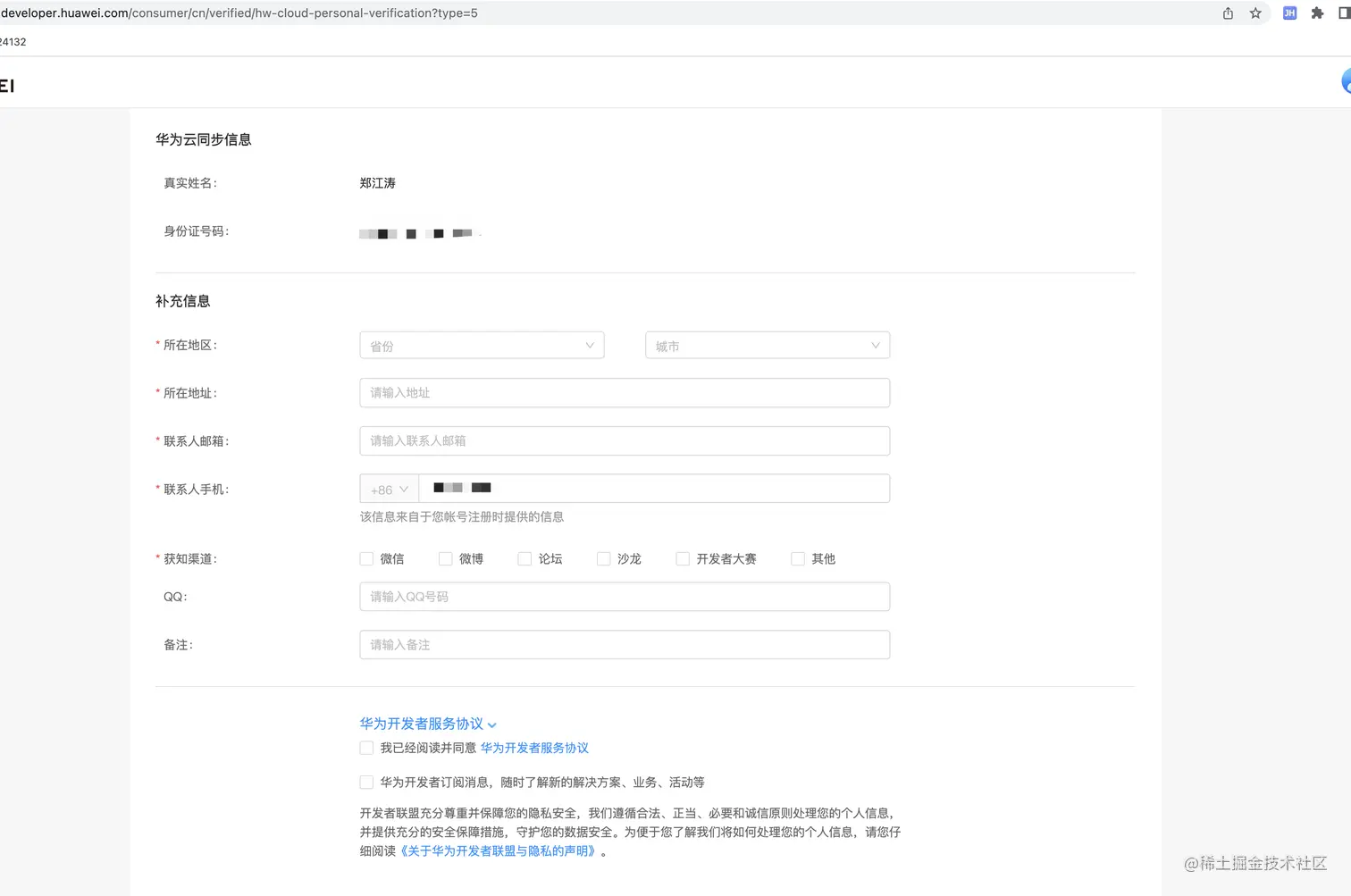Click the 该信息来自于您帐号注册时提供的信息 hint
Viewport: 1351px width, 896px height.
tap(462, 517)
